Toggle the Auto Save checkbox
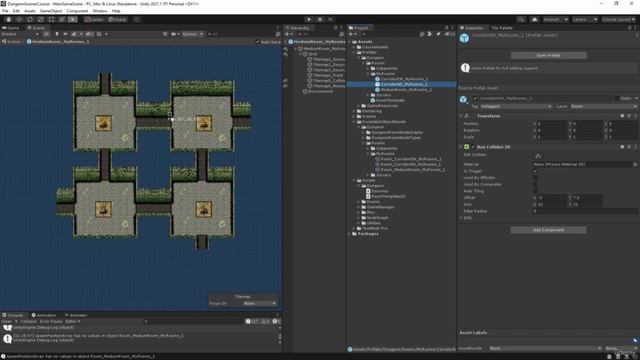640x360 pixels. pyautogui.click(x=258, y=42)
